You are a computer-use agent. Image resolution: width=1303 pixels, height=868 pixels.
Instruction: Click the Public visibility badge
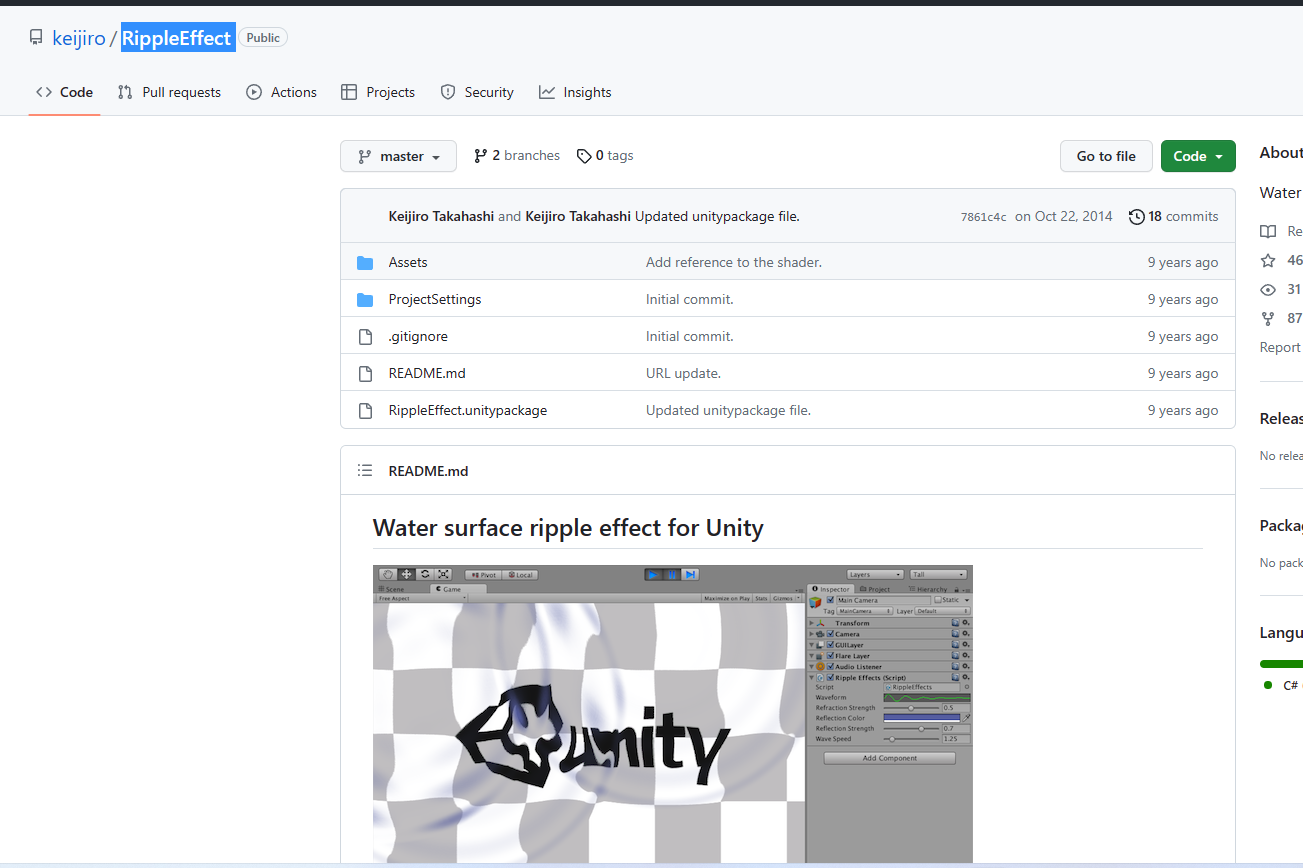click(263, 38)
